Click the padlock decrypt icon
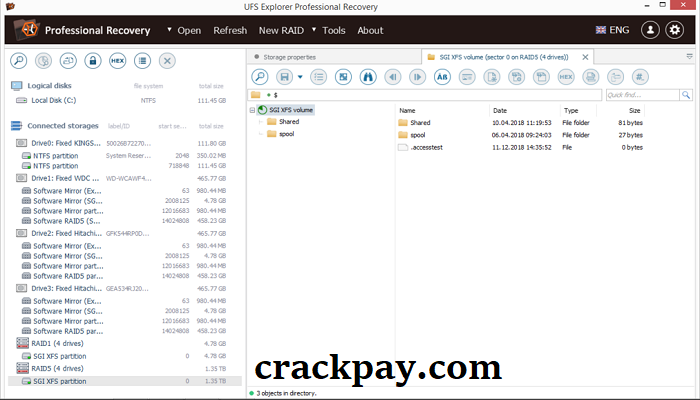Image resolution: width=700 pixels, height=400 pixels. coord(93,61)
